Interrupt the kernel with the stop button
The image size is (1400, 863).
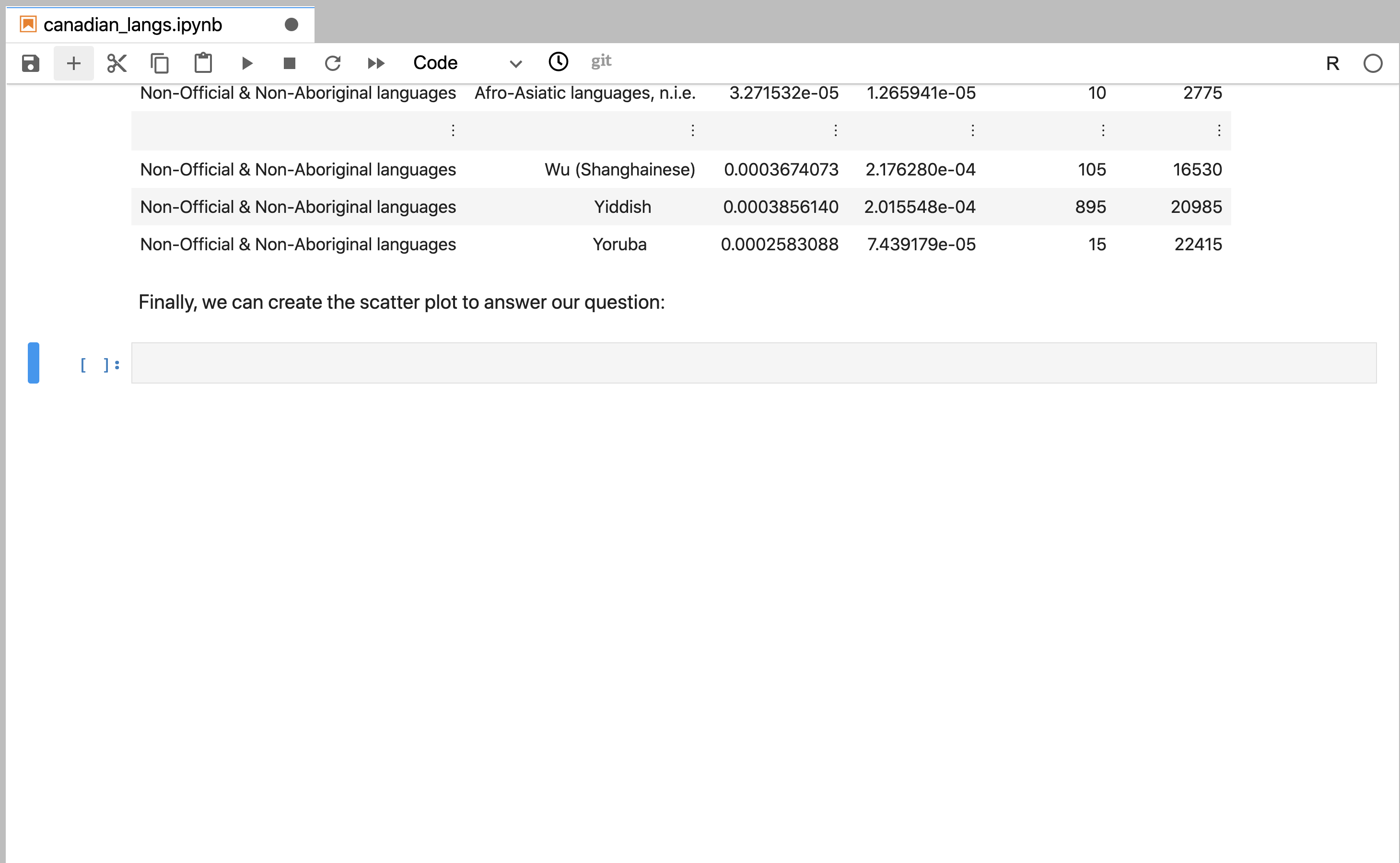point(290,63)
